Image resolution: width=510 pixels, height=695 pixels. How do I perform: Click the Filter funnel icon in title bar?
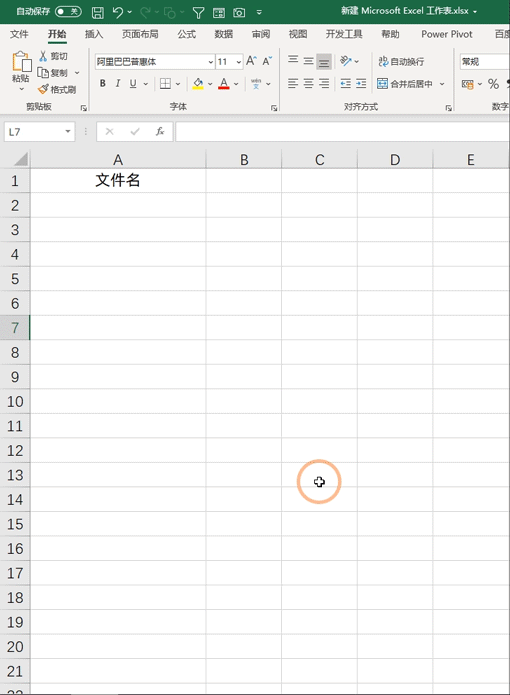[198, 13]
